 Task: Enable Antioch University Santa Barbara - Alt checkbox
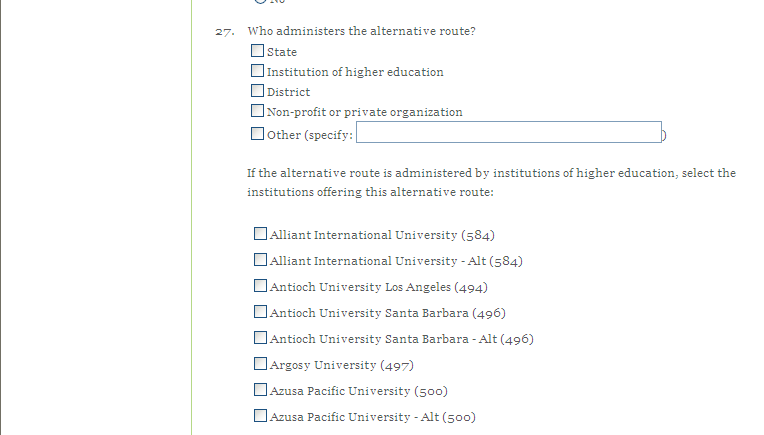coord(261,338)
